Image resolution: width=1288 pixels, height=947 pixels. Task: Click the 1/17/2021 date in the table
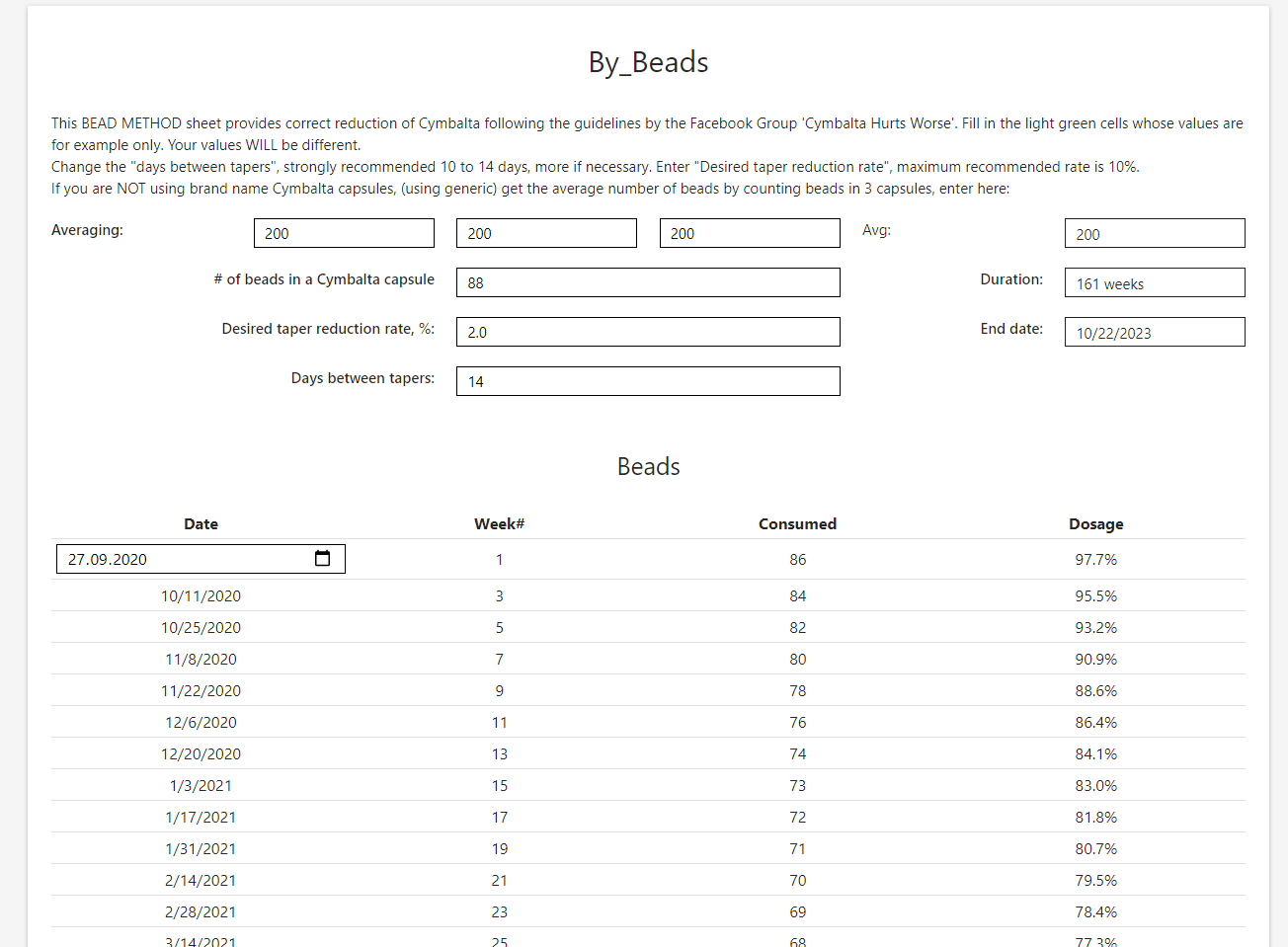click(201, 816)
